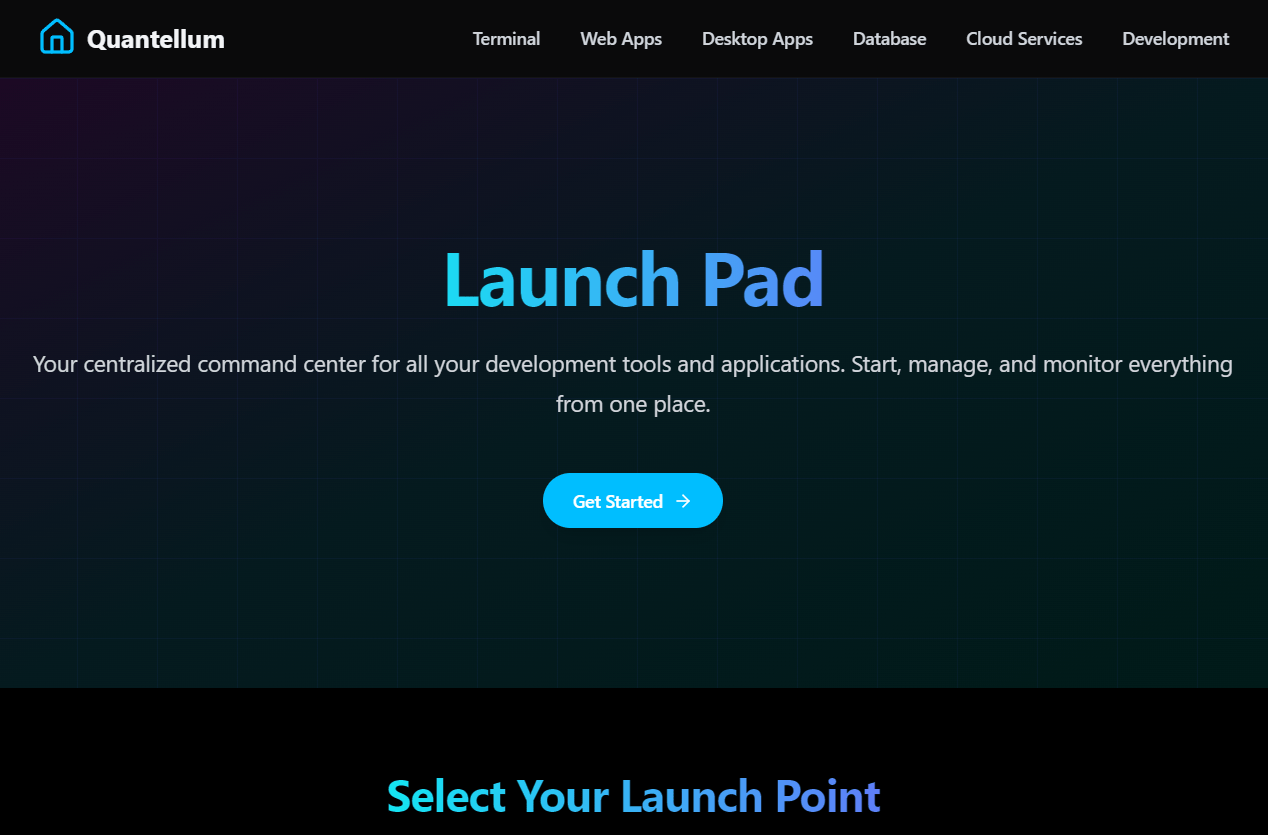The width and height of the screenshot is (1268, 835).
Task: Open the Development menu link
Action: click(x=1175, y=39)
